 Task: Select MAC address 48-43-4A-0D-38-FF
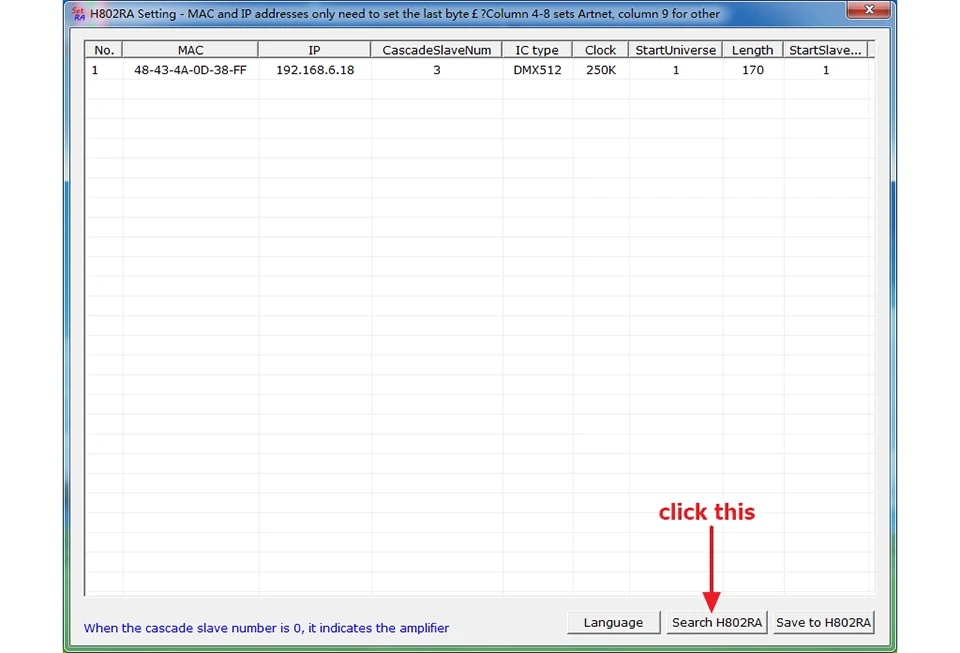(x=190, y=70)
